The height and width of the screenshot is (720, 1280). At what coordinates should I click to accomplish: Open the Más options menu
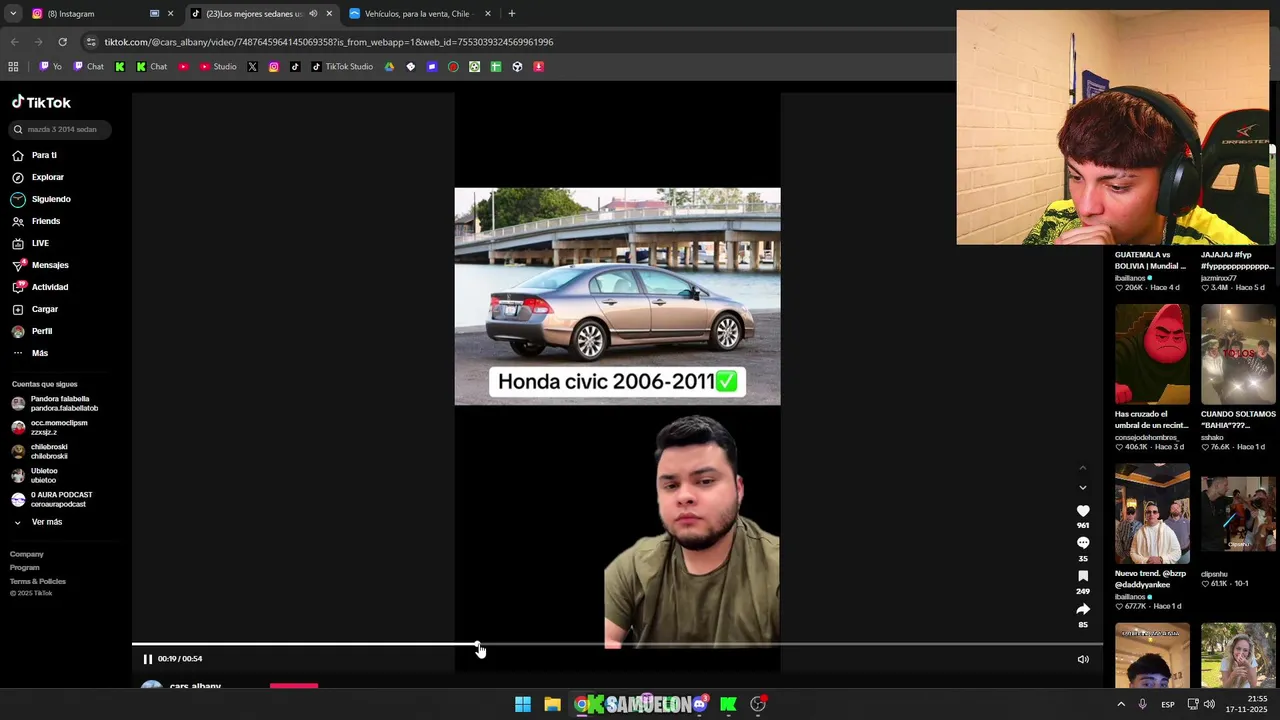[x=30, y=353]
